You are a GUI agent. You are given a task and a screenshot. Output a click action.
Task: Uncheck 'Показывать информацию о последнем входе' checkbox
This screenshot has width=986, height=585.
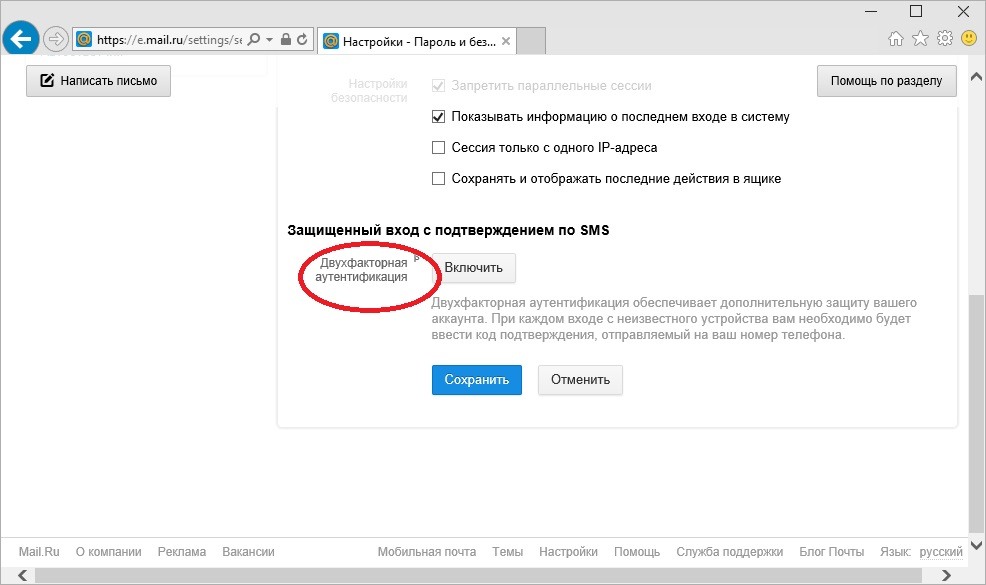tap(438, 117)
